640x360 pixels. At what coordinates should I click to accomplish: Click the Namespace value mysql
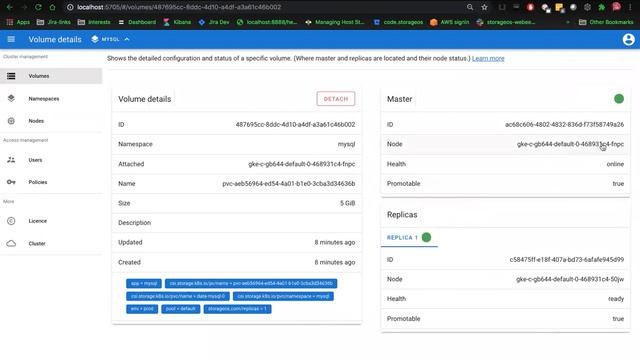coord(346,144)
